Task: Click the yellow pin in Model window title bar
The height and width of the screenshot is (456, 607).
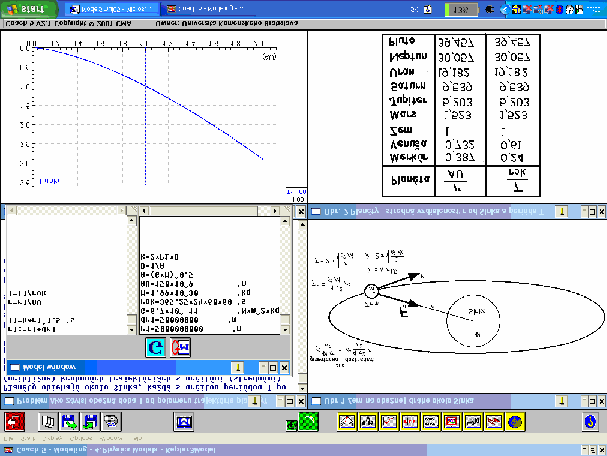Action: coord(238,367)
